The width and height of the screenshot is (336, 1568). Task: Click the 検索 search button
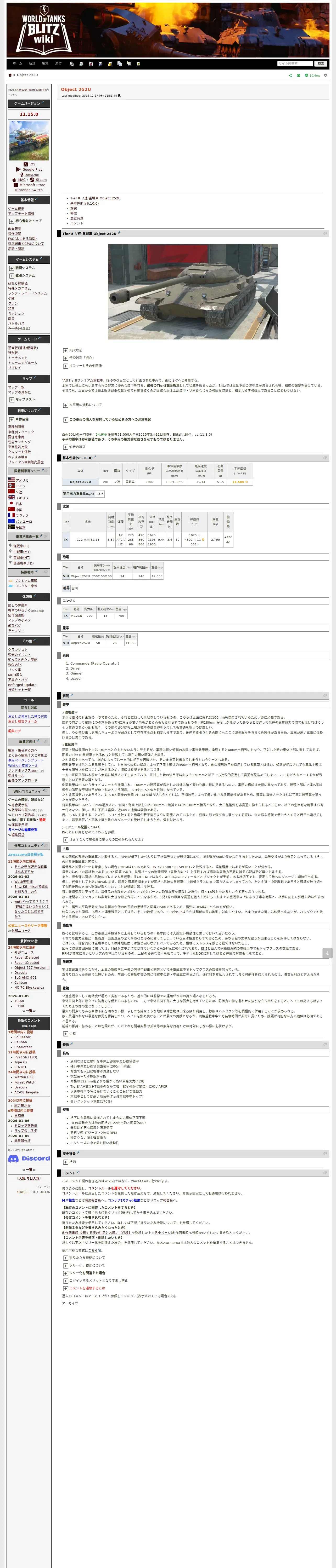[x=321, y=63]
